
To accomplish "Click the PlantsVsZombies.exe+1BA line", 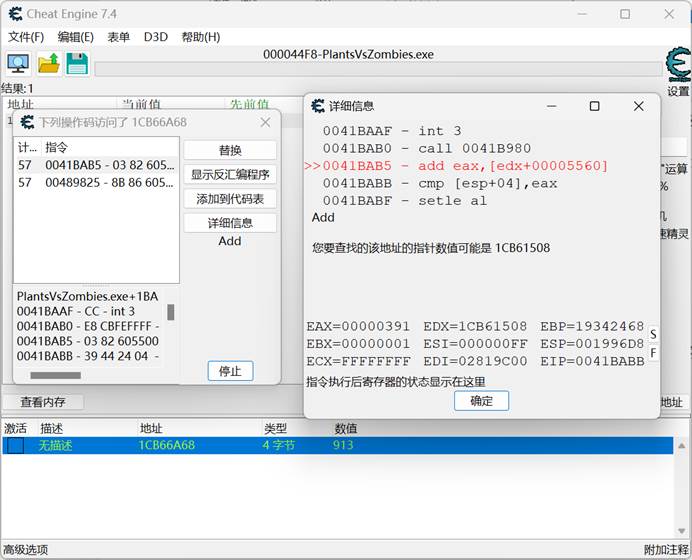I will [87, 296].
